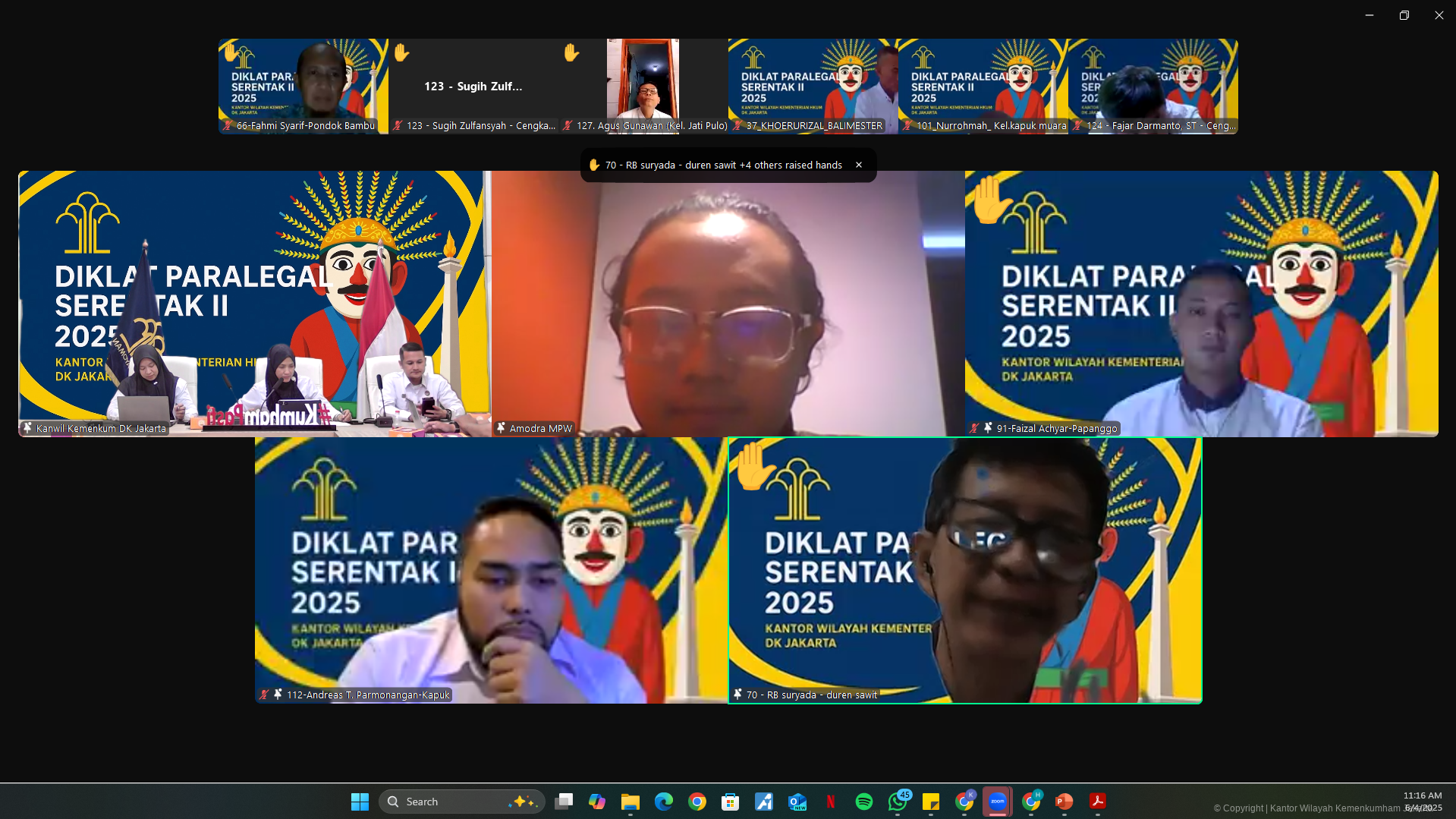1456x819 pixels.
Task: Open Adobe Acrobat from the taskbar
Action: pyautogui.click(x=1097, y=802)
